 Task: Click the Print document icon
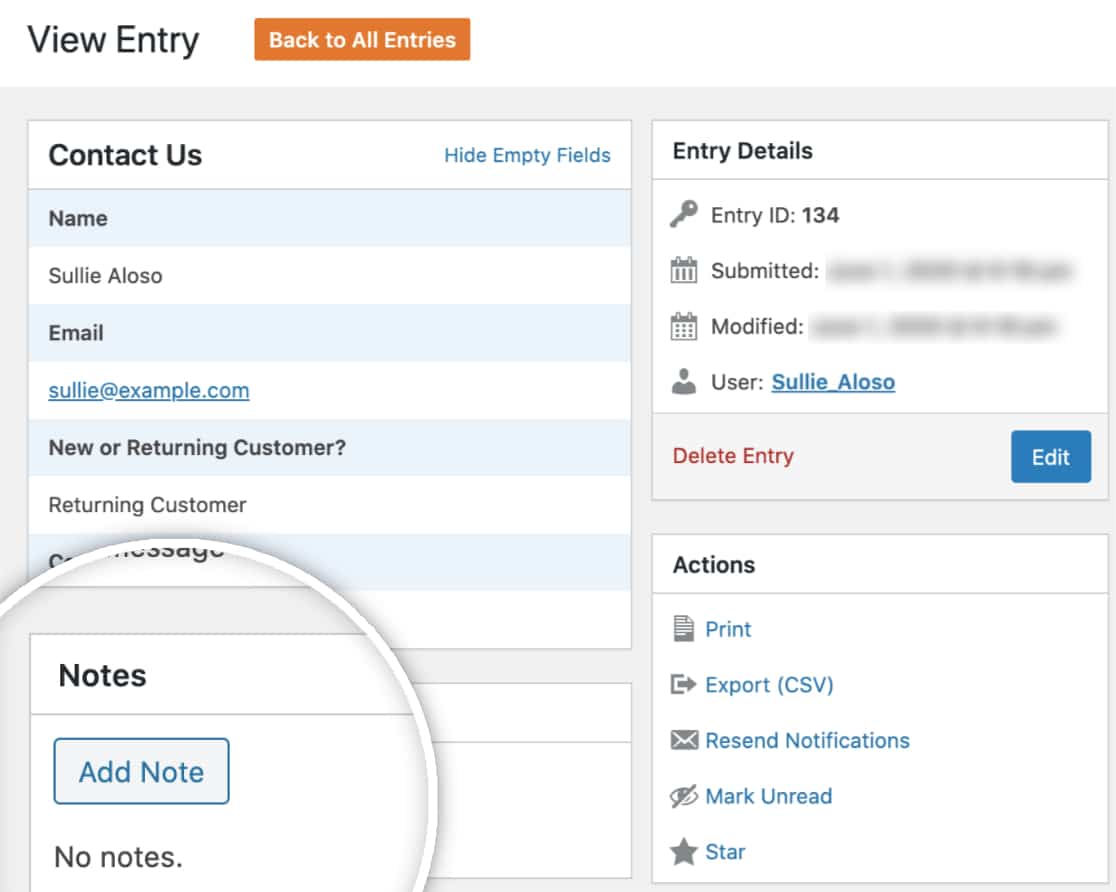[x=683, y=629]
